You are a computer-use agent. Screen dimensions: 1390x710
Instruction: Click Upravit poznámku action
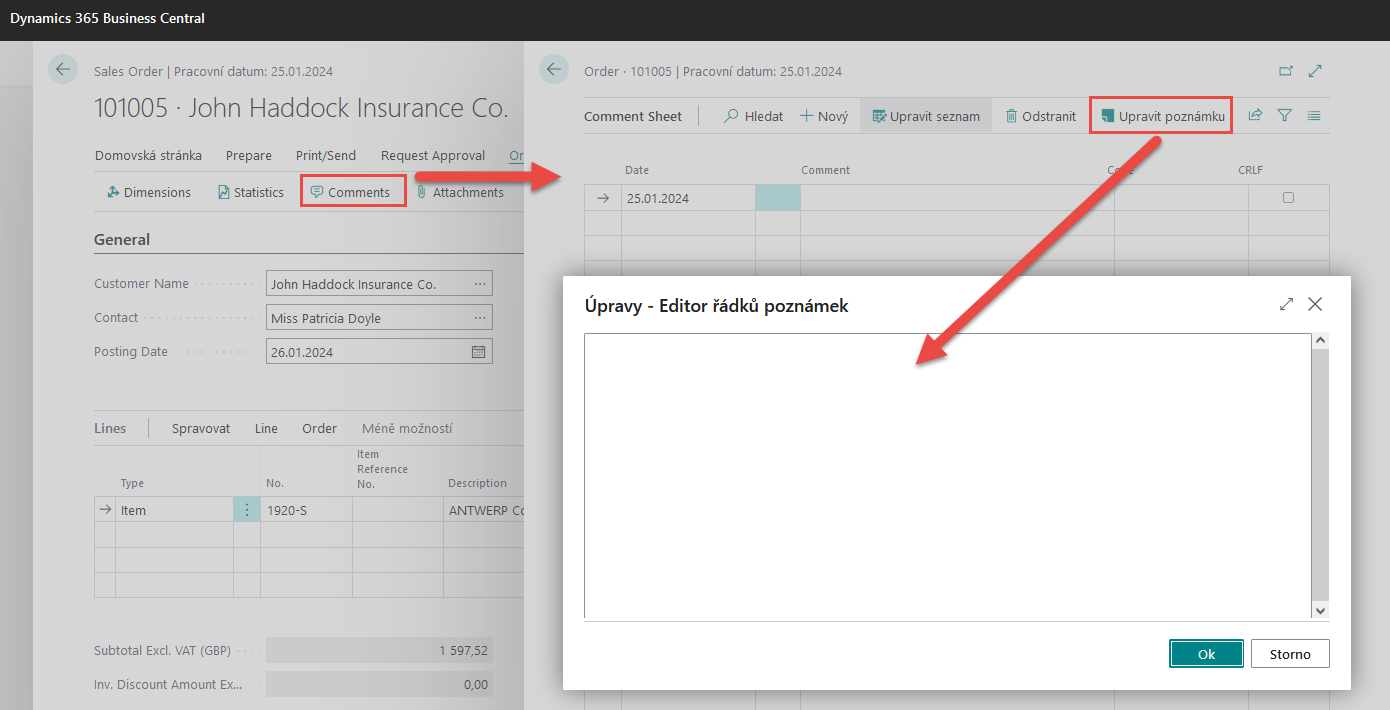[x=1161, y=116]
